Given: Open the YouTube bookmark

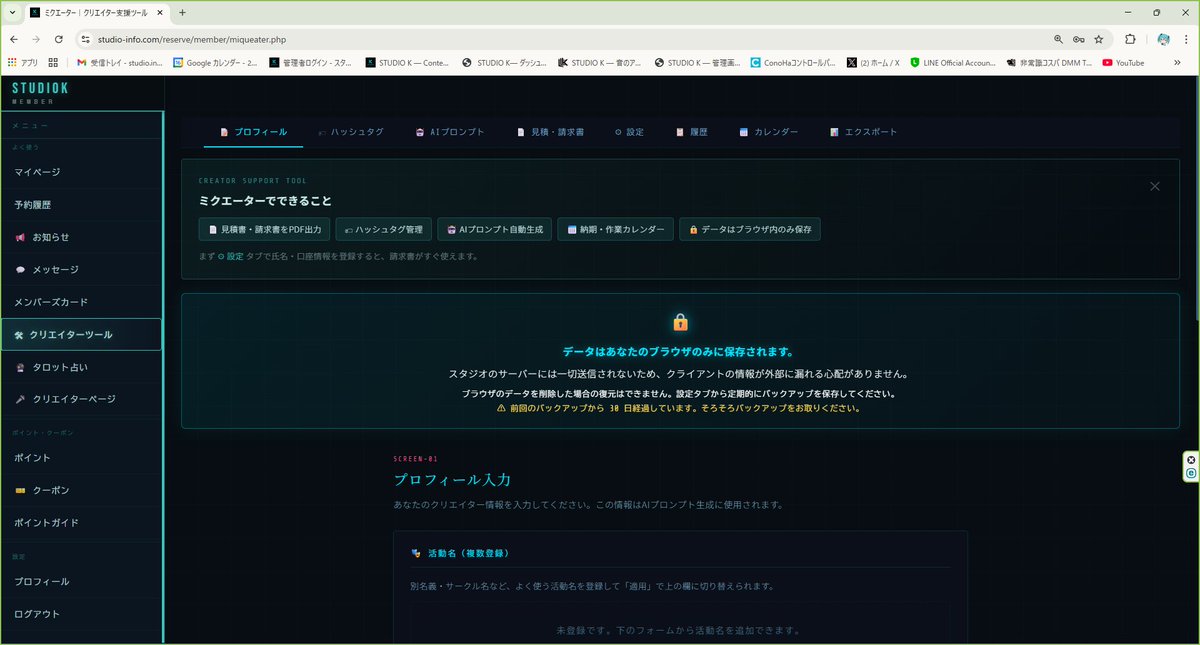Looking at the screenshot, I should 1123,62.
